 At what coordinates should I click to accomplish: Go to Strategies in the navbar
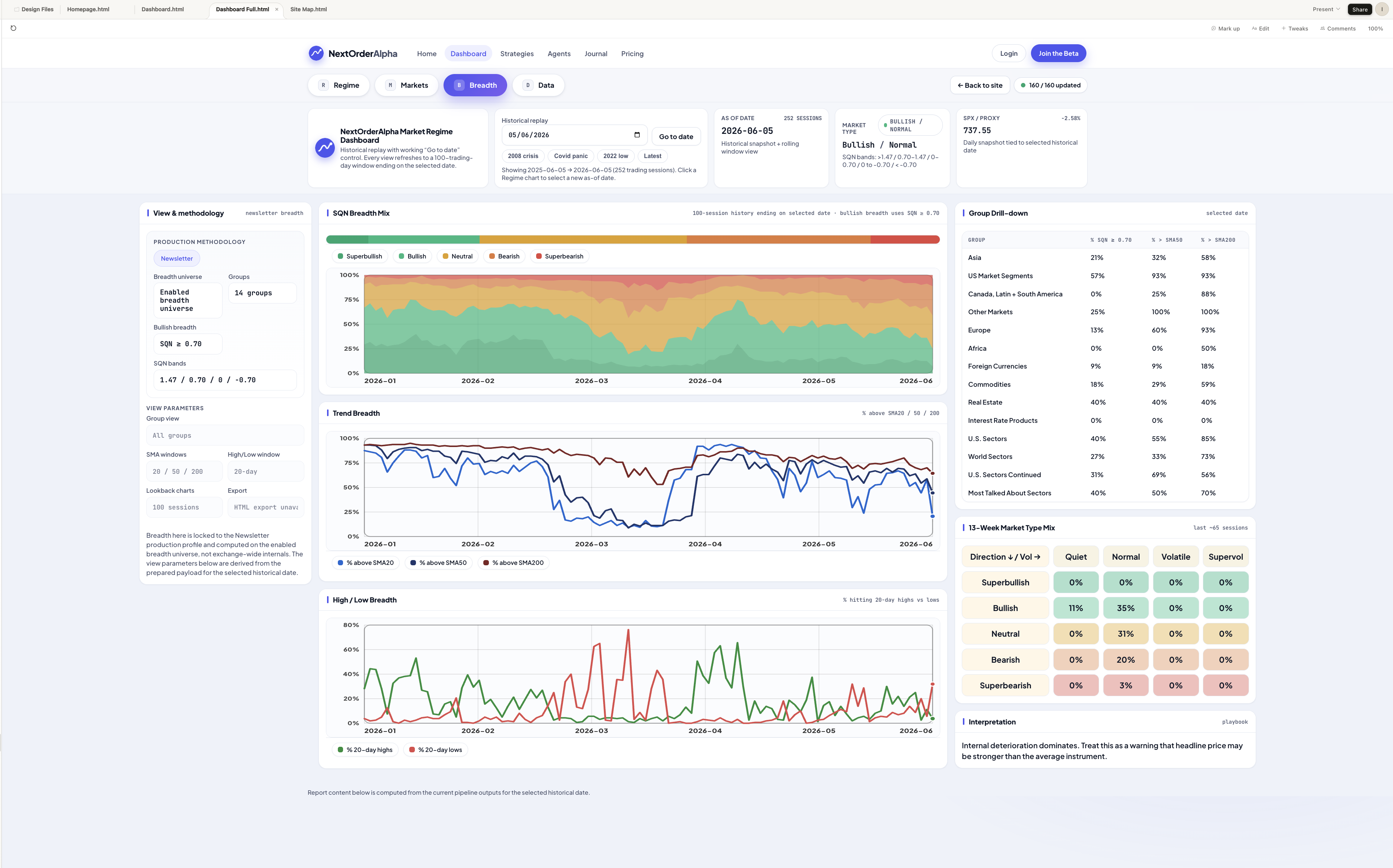517,54
